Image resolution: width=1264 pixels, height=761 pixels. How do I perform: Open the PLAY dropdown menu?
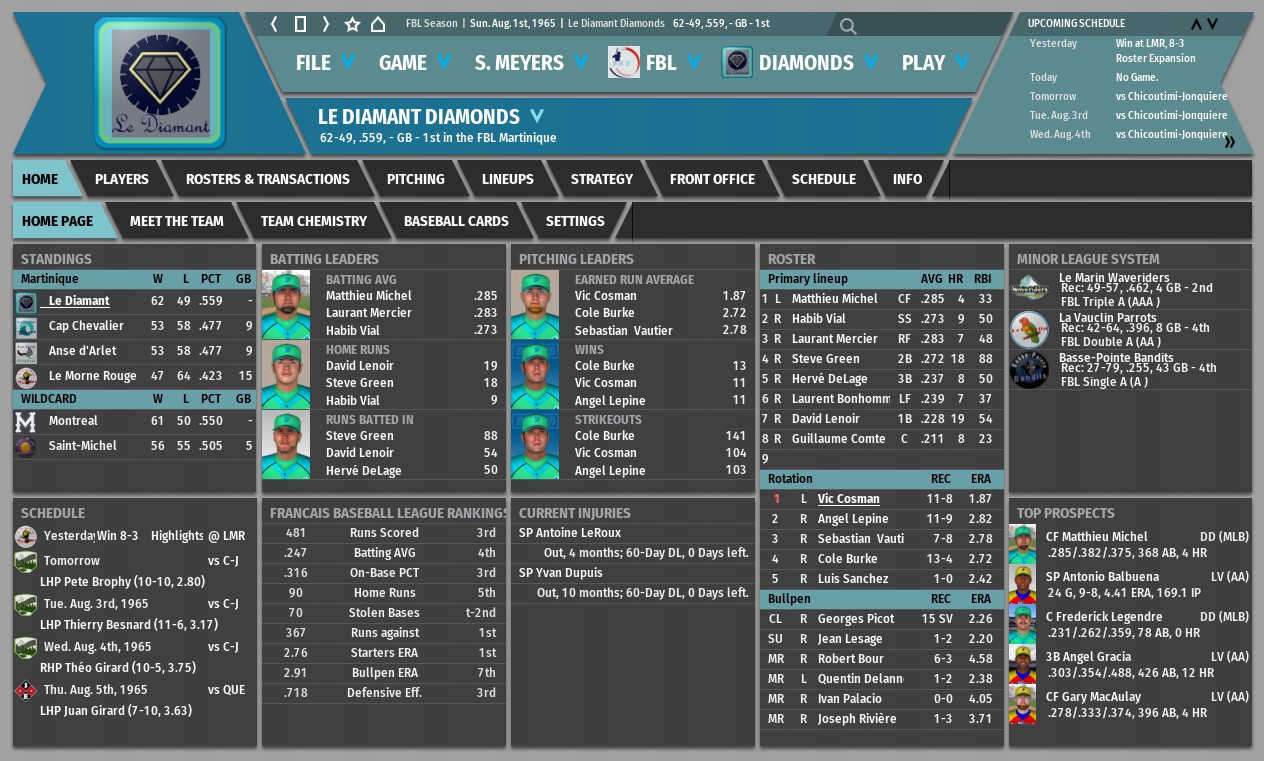(x=935, y=63)
